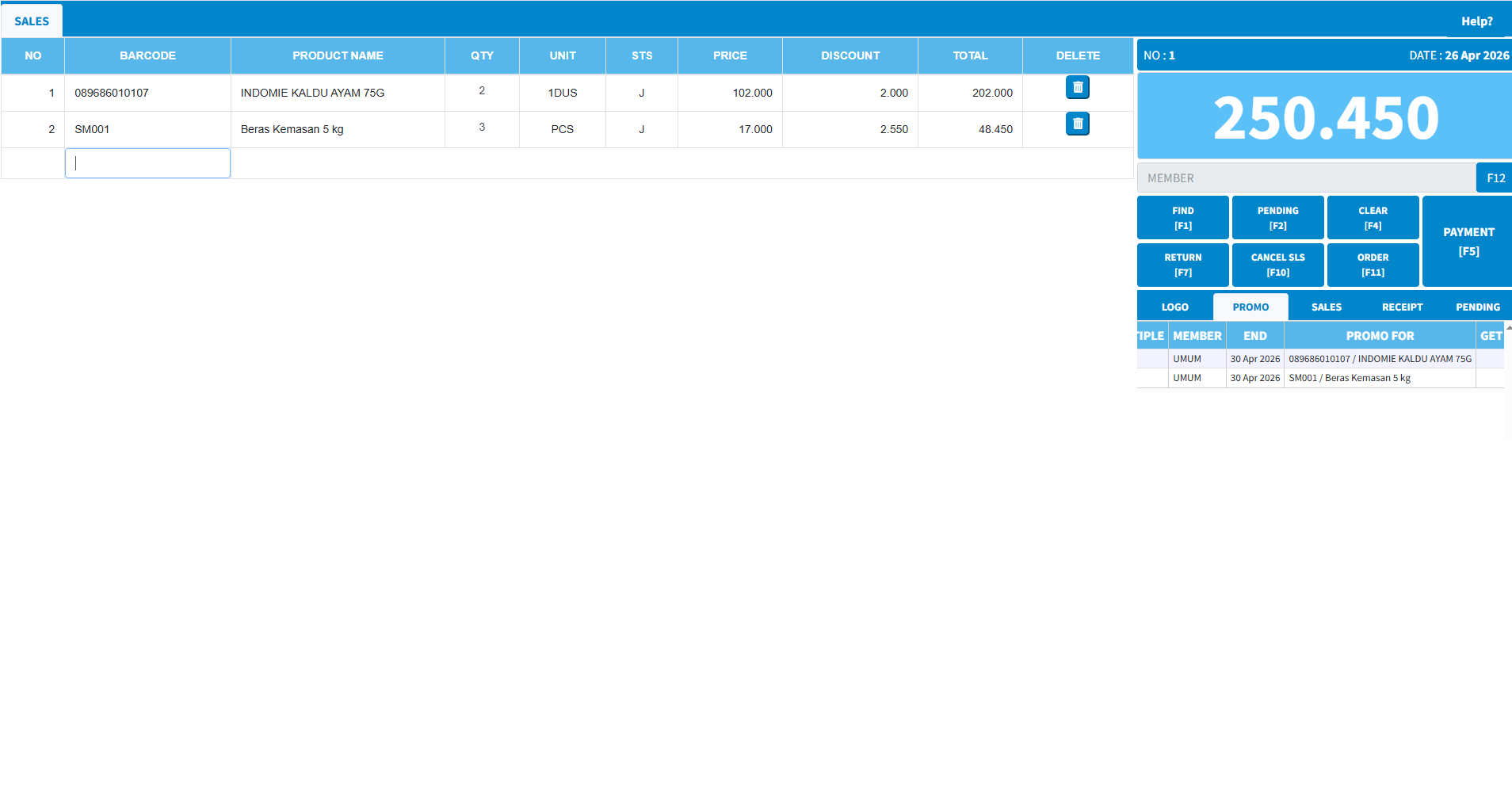The width and height of the screenshot is (1512, 786).
Task: Click the TOTAL column header
Action: [x=970, y=55]
